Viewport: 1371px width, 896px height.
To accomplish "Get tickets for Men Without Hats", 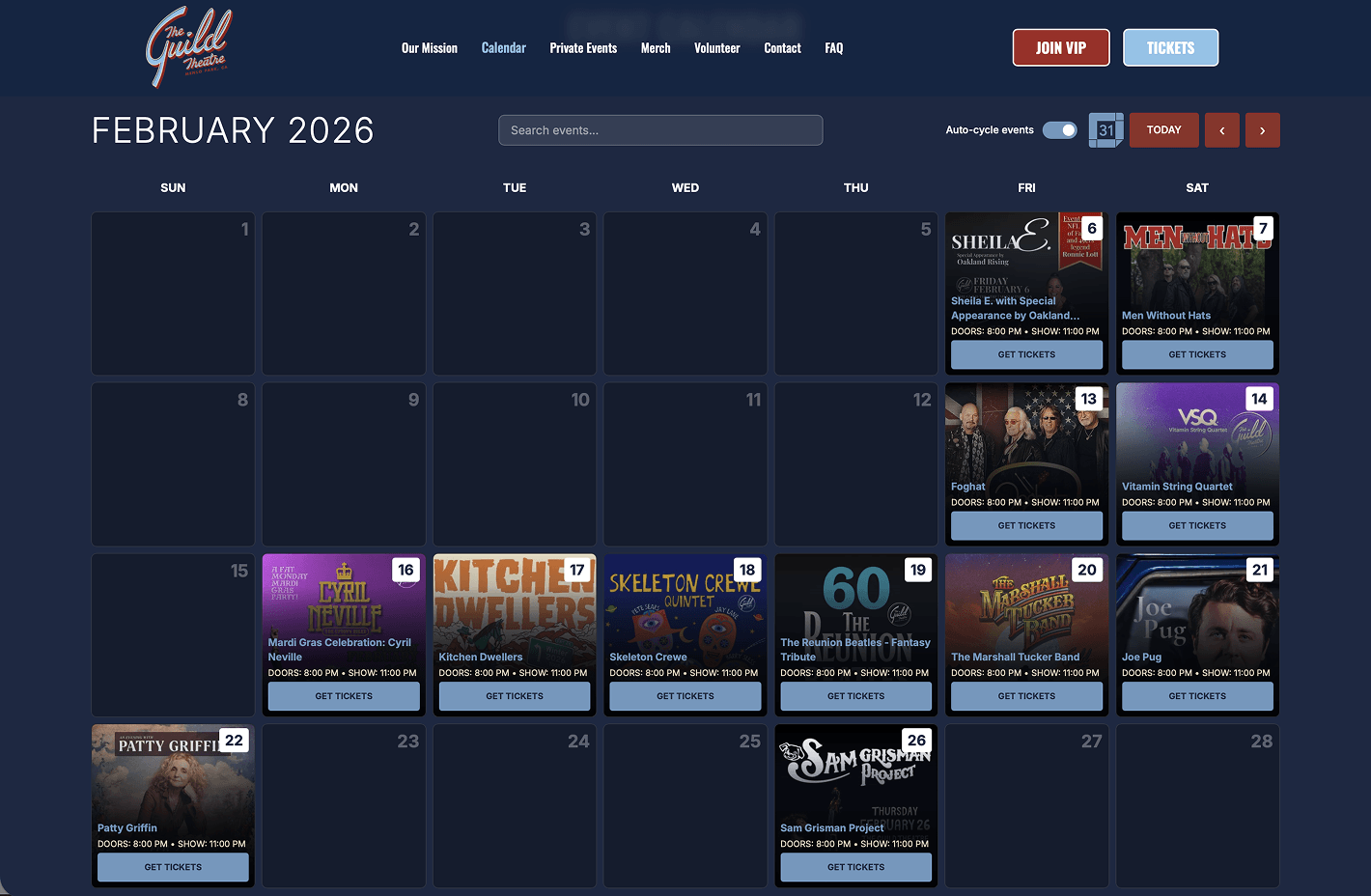I will (1197, 354).
